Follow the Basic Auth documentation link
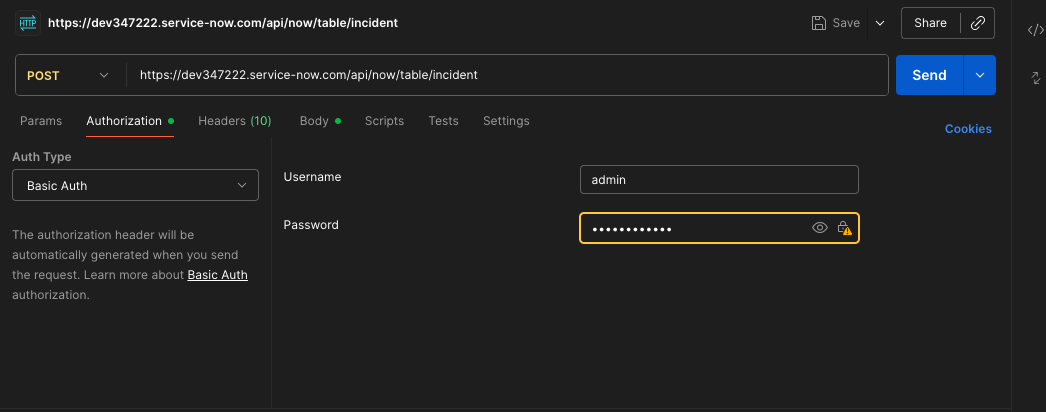 (217, 275)
